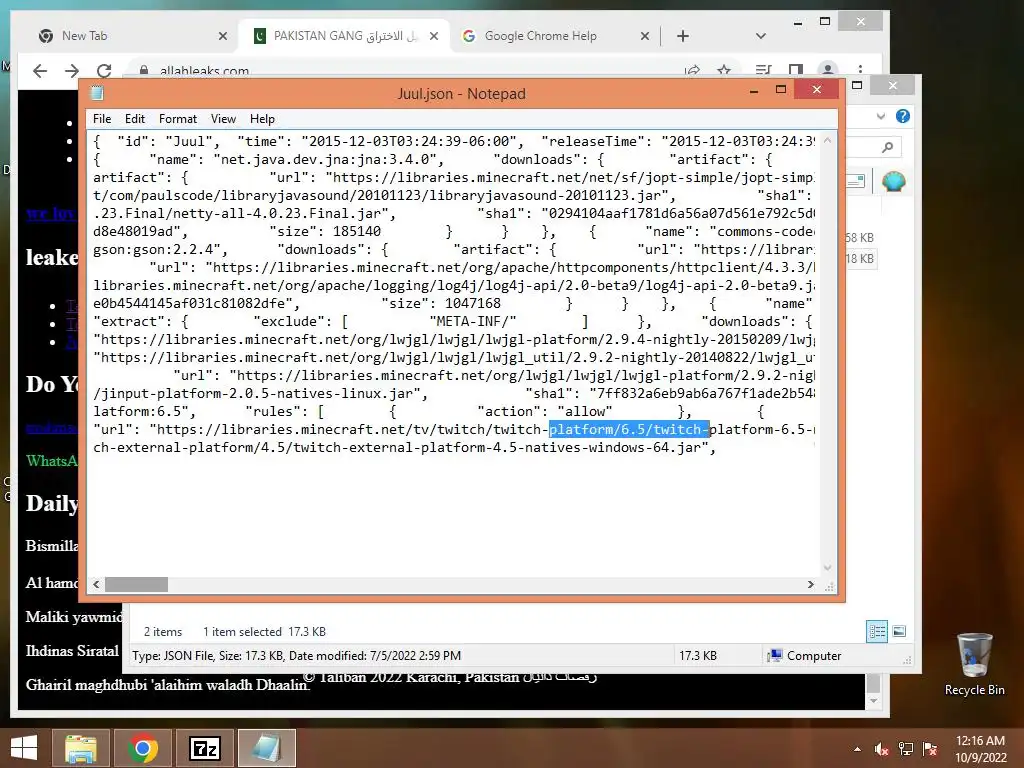The width and height of the screenshot is (1024, 768).
Task: Open the Help menu in Notepad
Action: pos(262,119)
